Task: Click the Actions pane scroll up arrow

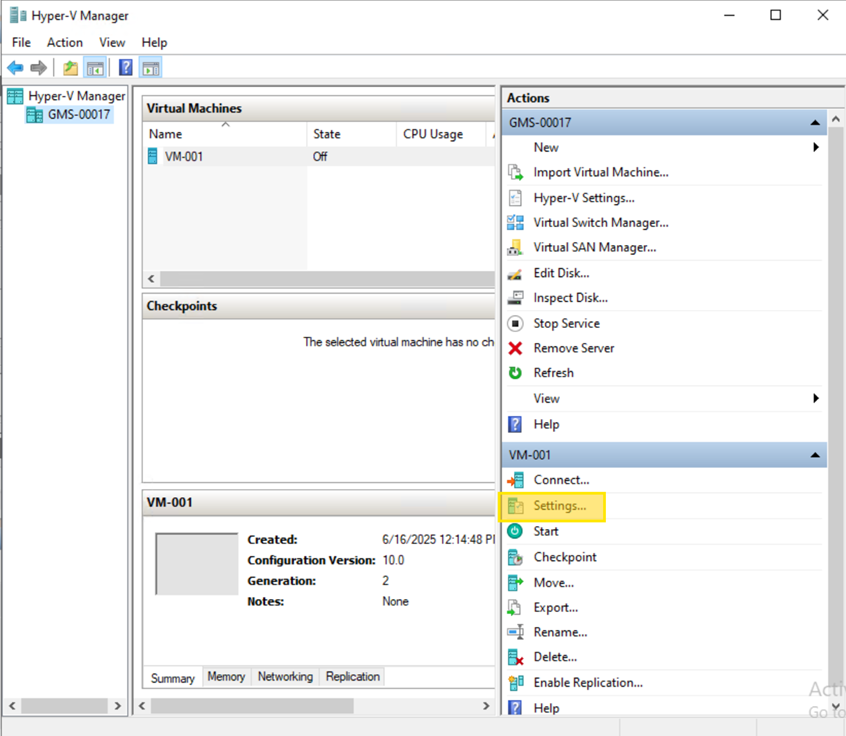Action: [836, 119]
